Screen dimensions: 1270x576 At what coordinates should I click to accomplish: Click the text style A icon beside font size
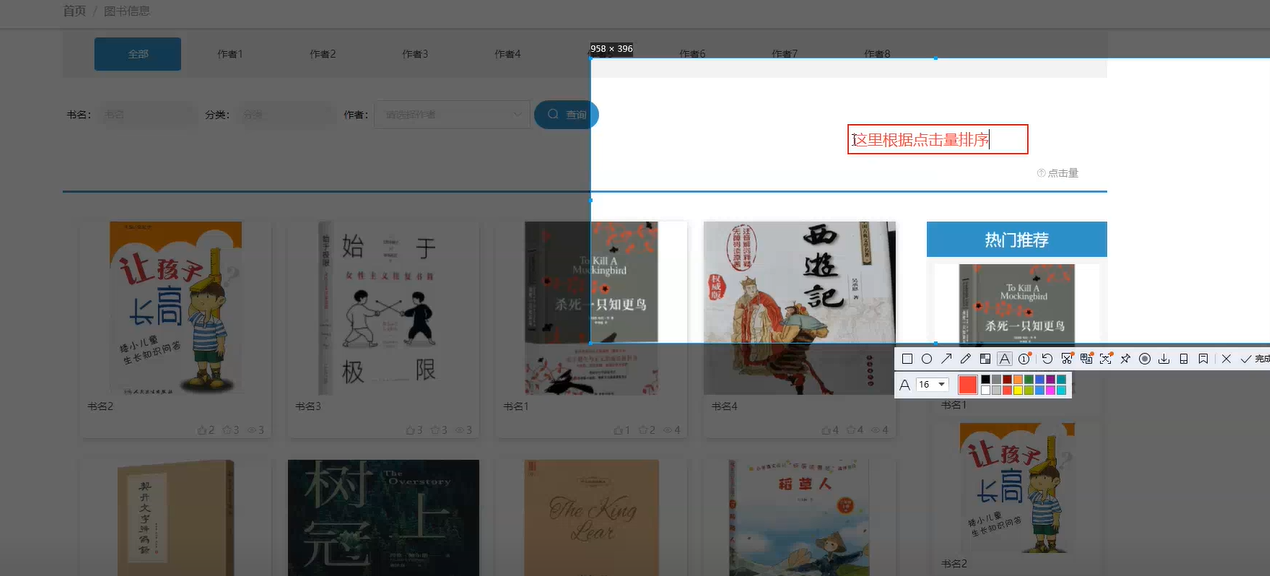(904, 385)
